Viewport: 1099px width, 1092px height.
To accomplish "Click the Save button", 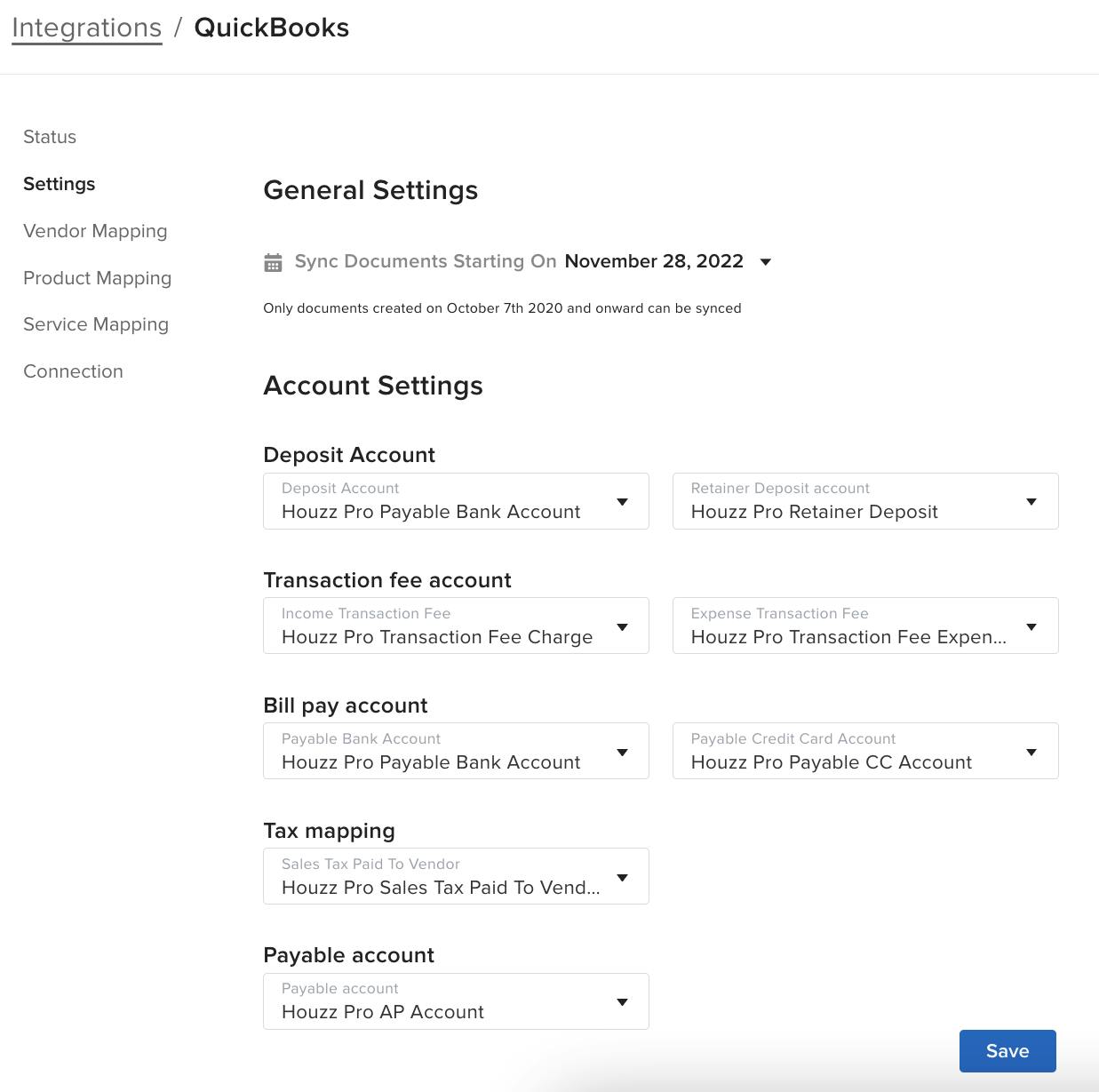I will click(1007, 1050).
